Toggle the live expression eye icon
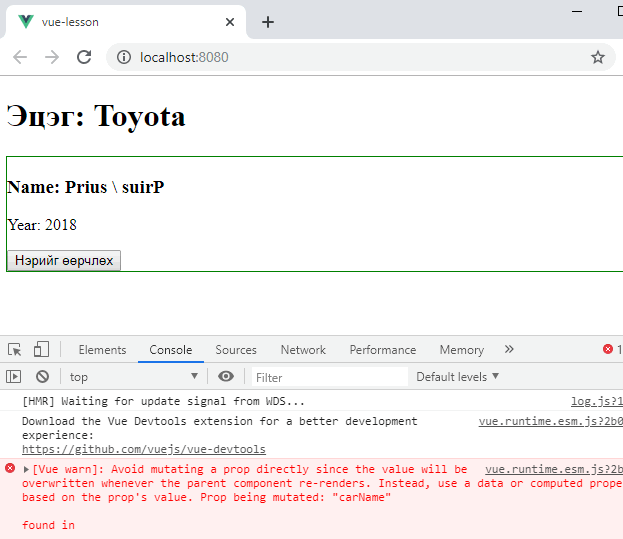The width and height of the screenshot is (623, 539). [226, 376]
